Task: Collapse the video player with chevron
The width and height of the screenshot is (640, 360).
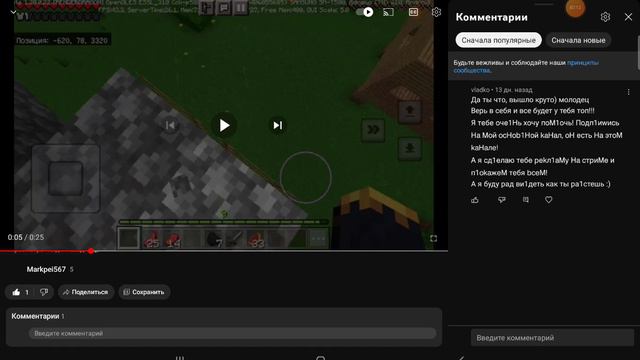Action: coord(13,12)
